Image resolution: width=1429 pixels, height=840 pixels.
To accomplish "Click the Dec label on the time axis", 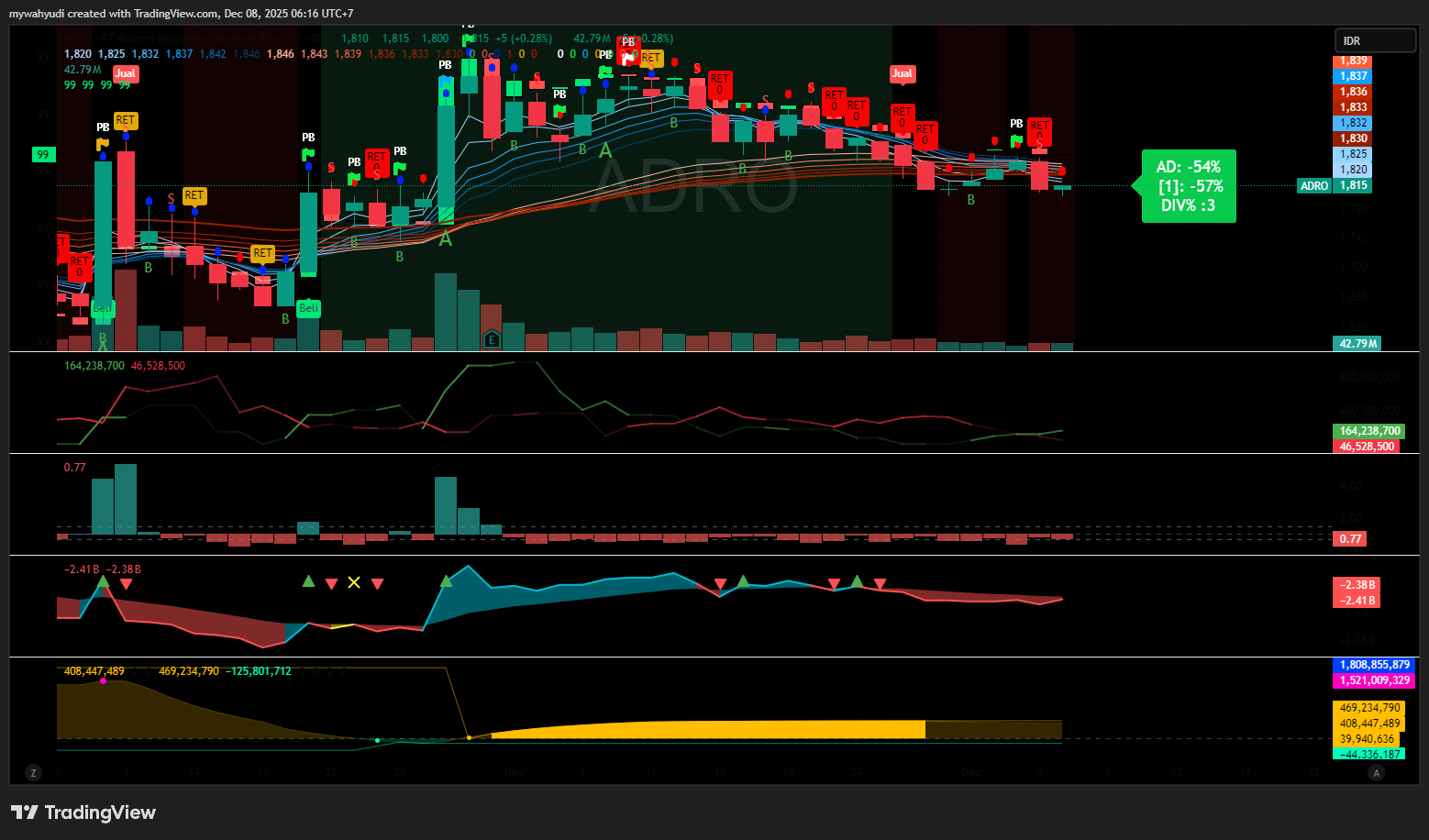I will click(x=971, y=773).
